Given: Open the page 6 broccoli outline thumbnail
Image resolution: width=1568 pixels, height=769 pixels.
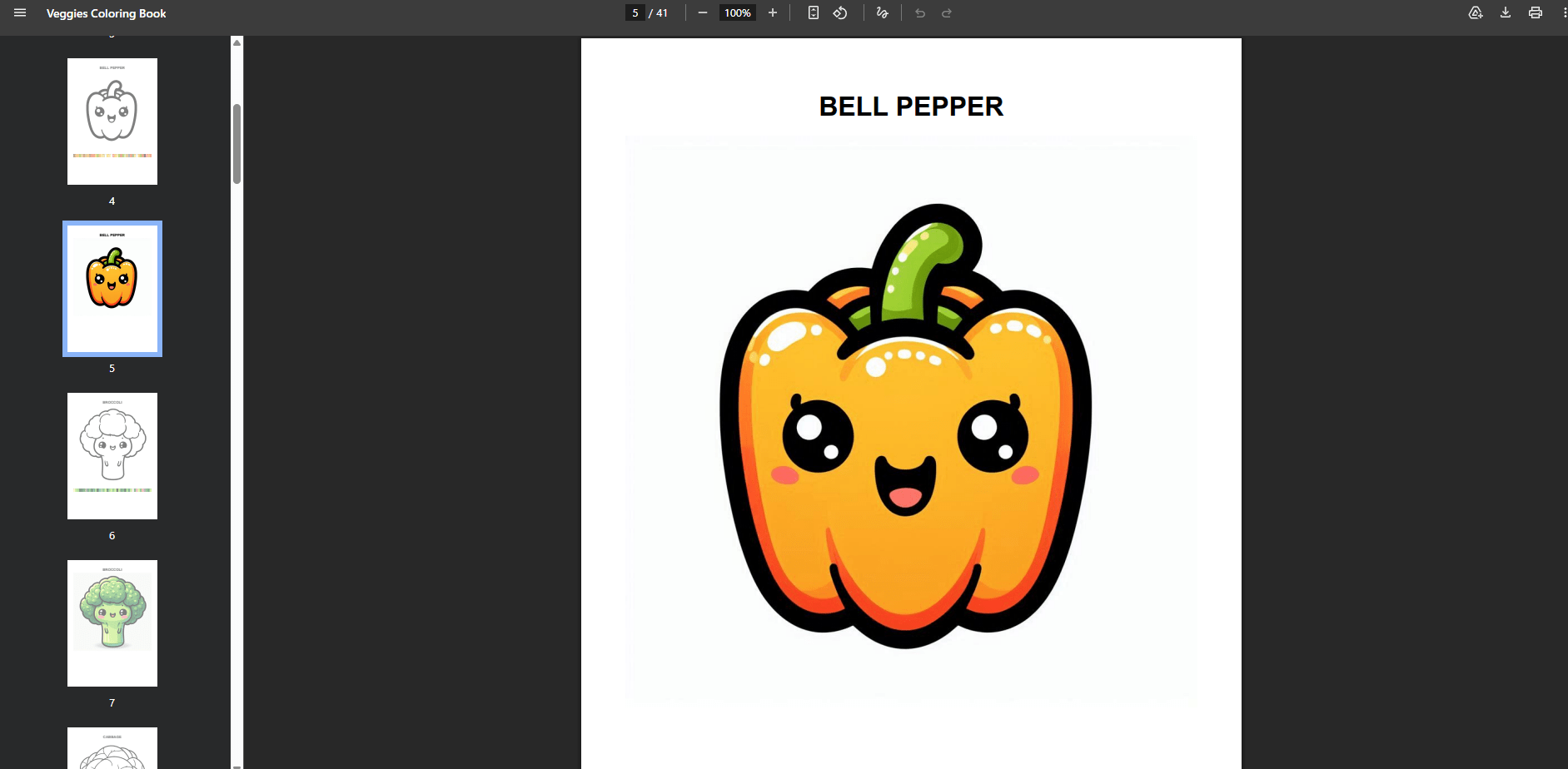Looking at the screenshot, I should tap(112, 456).
